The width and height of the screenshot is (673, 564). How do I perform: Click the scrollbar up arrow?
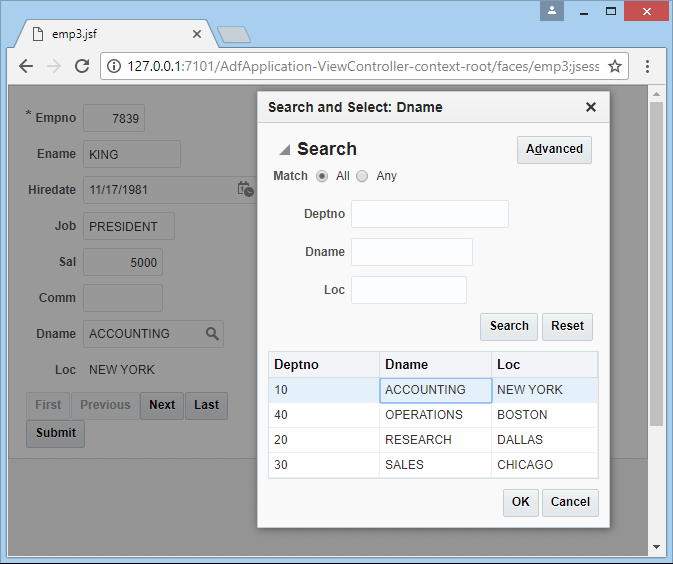(656, 94)
